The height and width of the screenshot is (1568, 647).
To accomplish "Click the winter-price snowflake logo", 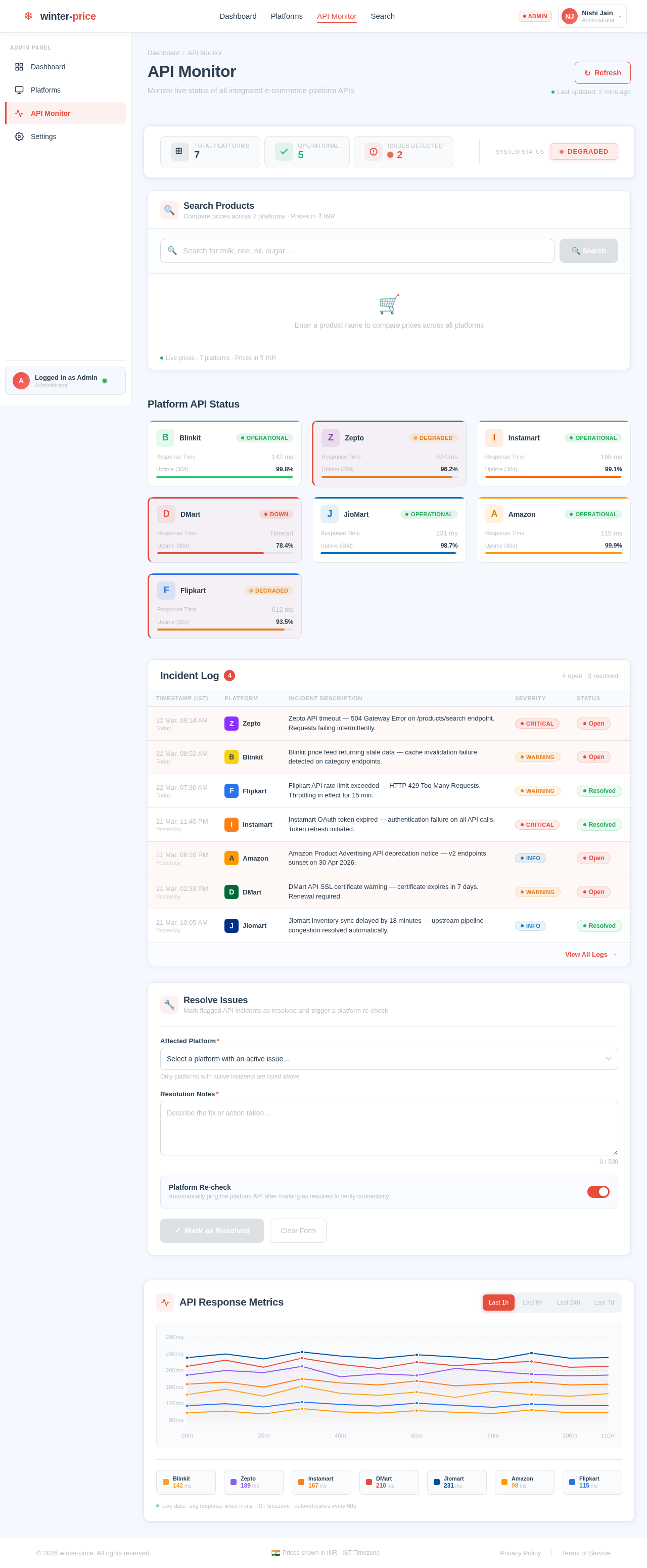I will [28, 16].
